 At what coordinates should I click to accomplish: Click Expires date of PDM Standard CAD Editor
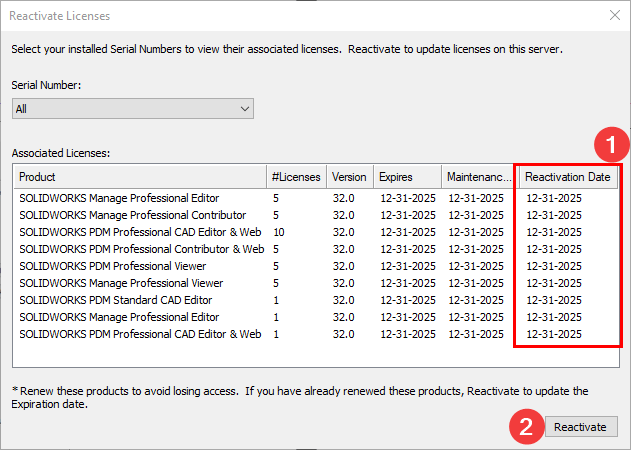(x=408, y=300)
